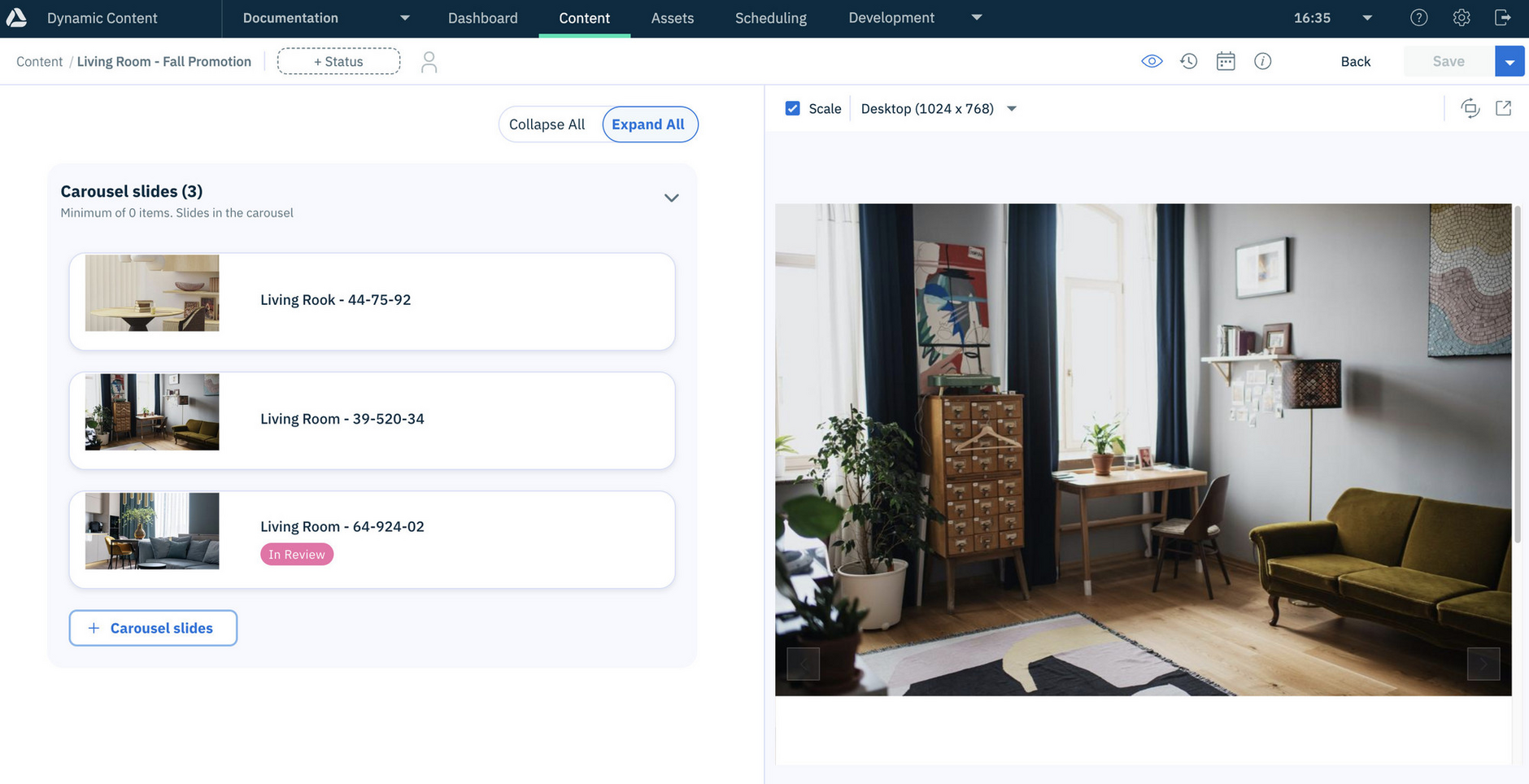The image size is (1529, 784).
Task: Go to the Dashboard tab
Action: click(x=482, y=18)
